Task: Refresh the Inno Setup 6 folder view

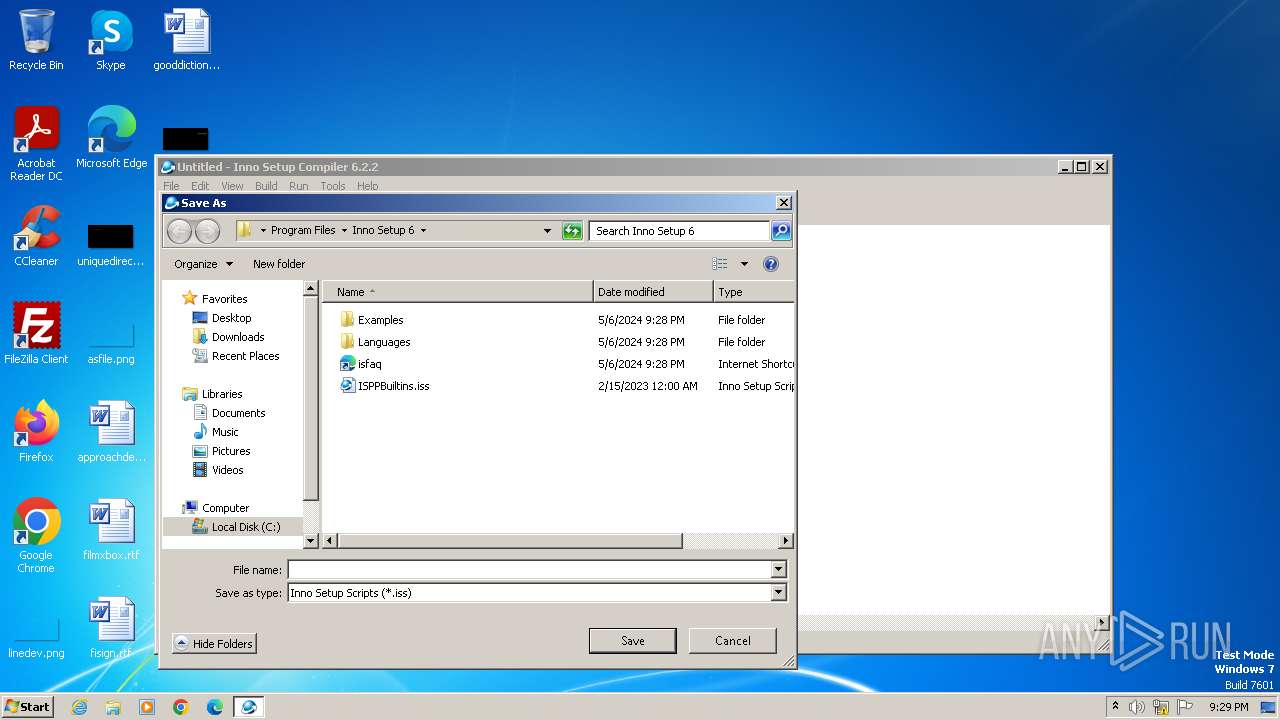Action: (572, 231)
